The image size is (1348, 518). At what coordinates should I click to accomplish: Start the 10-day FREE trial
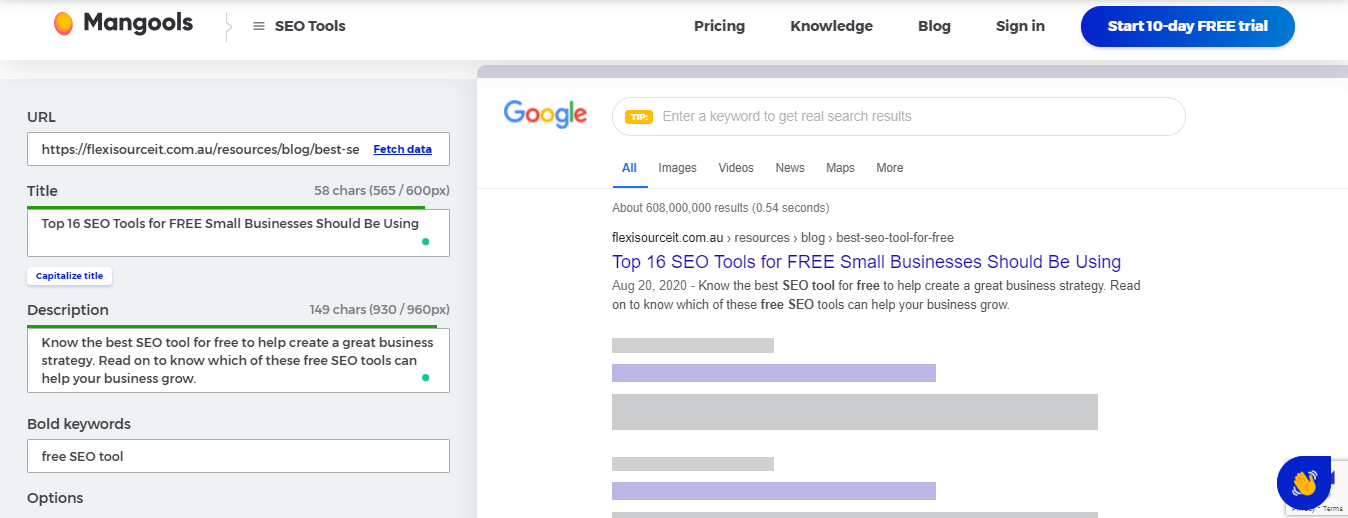[1187, 26]
